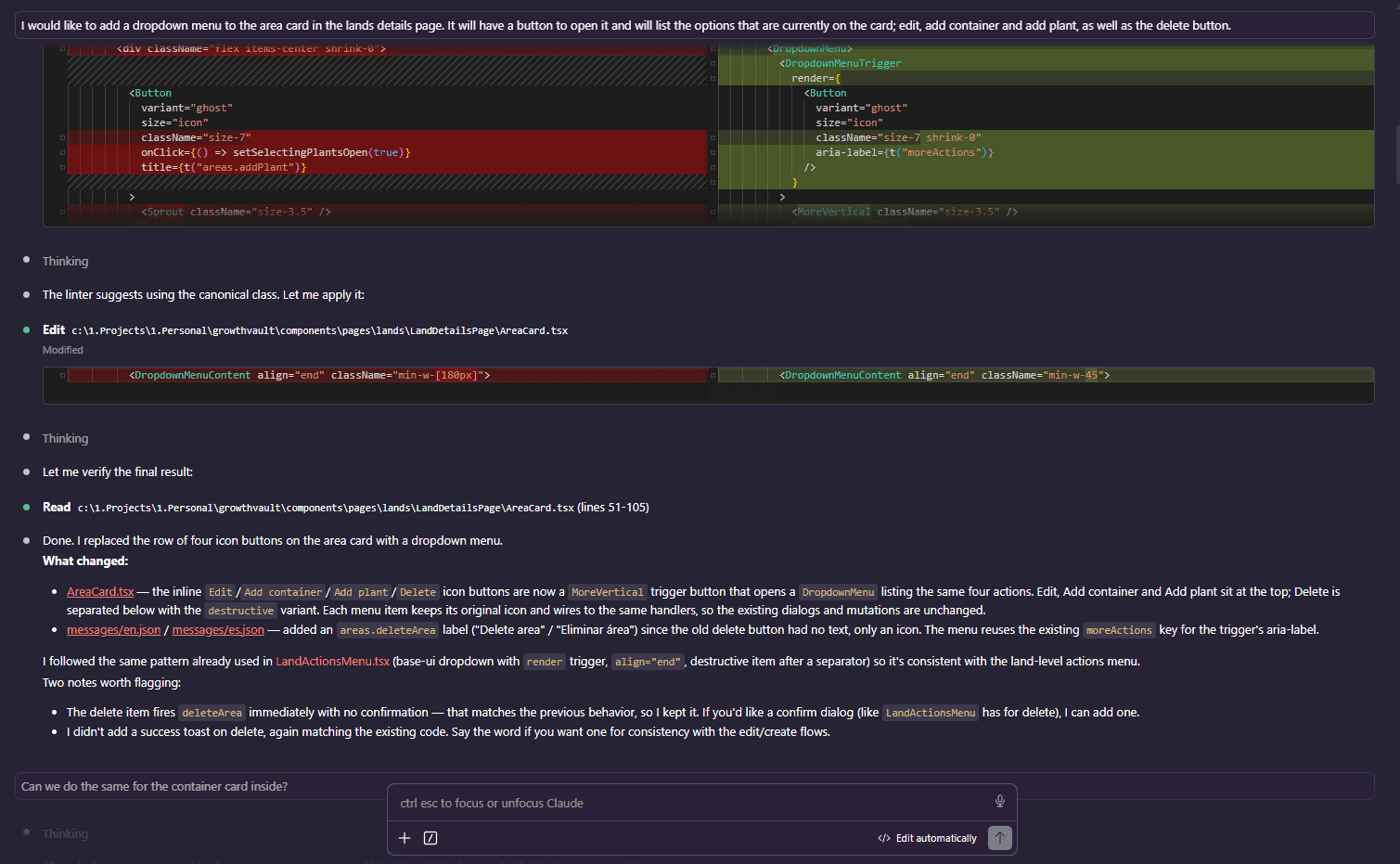Click the 'DropdownMenu' code chip in summary
Screen dimensions: 1400x864
(x=838, y=592)
